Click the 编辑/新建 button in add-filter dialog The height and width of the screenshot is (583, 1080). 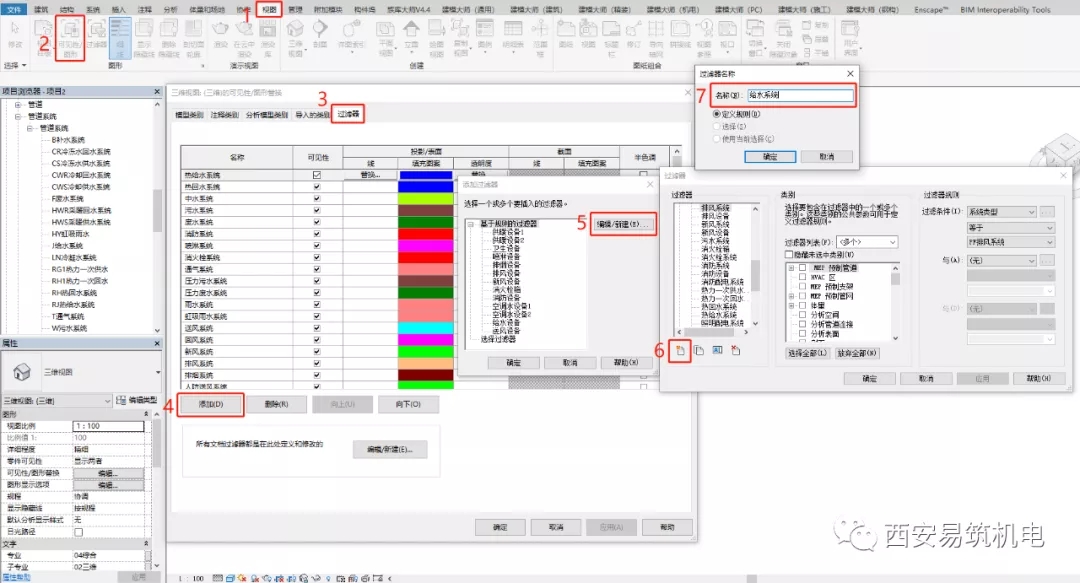[x=623, y=224]
